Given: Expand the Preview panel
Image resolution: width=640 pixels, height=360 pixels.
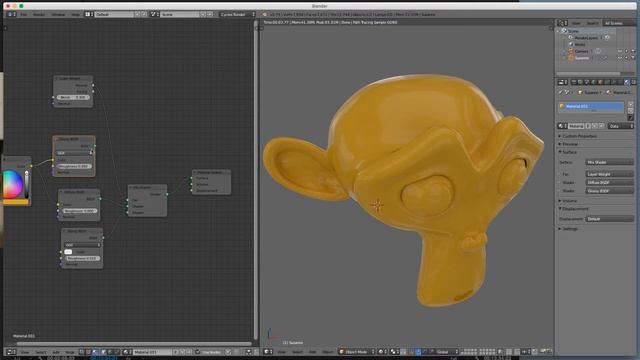Looking at the screenshot, I should click(570, 144).
